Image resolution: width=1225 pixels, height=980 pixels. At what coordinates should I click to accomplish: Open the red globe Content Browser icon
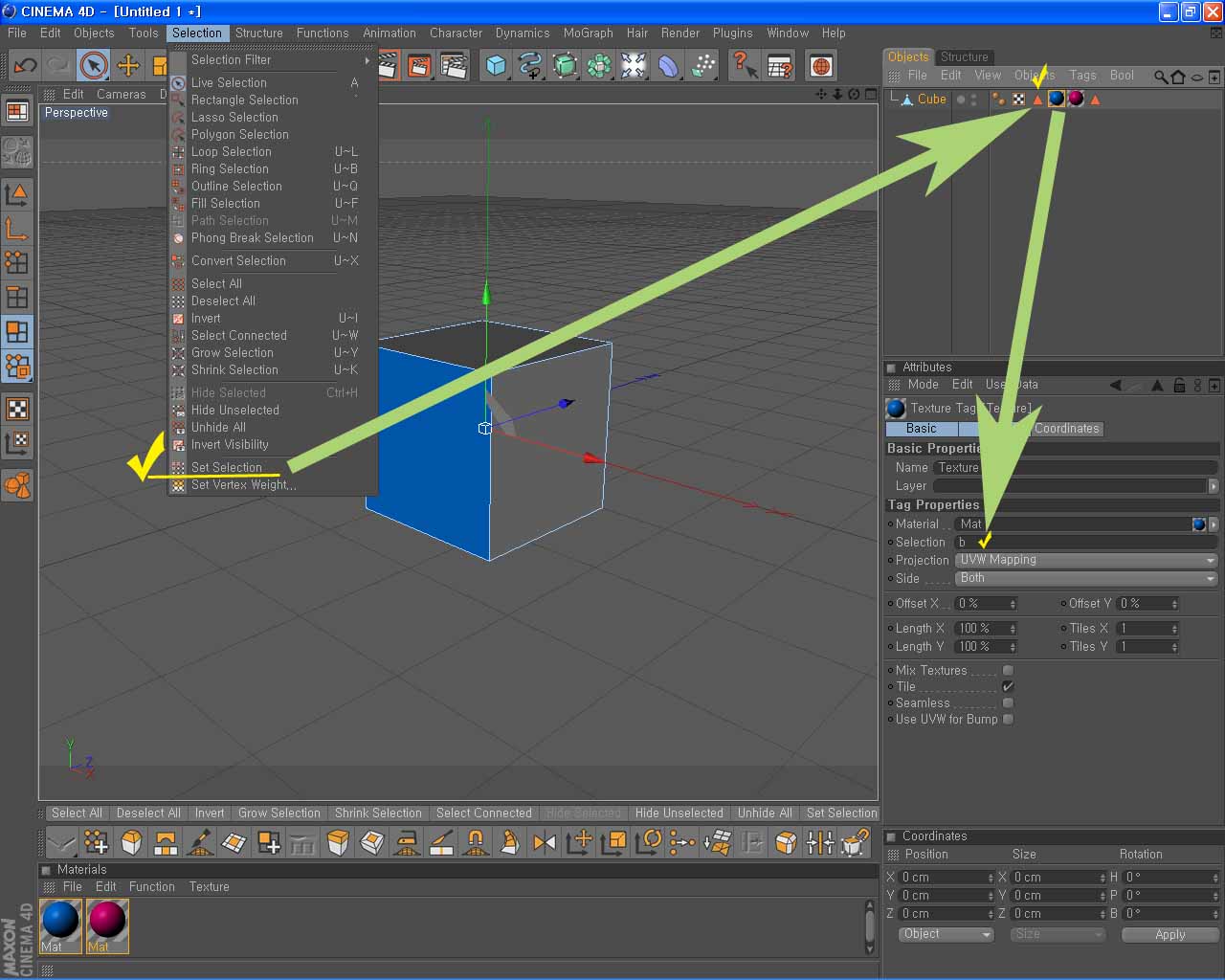pos(820,65)
